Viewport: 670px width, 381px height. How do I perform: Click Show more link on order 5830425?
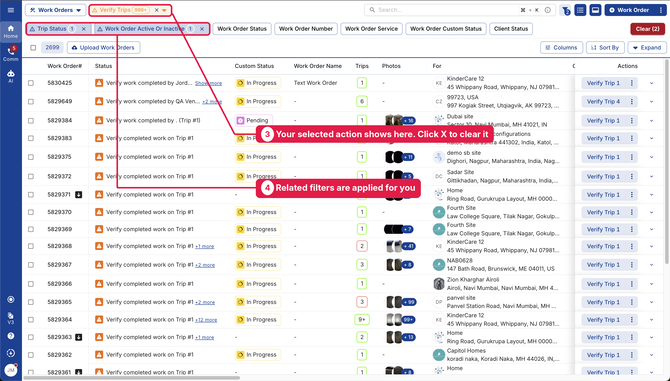209,83
